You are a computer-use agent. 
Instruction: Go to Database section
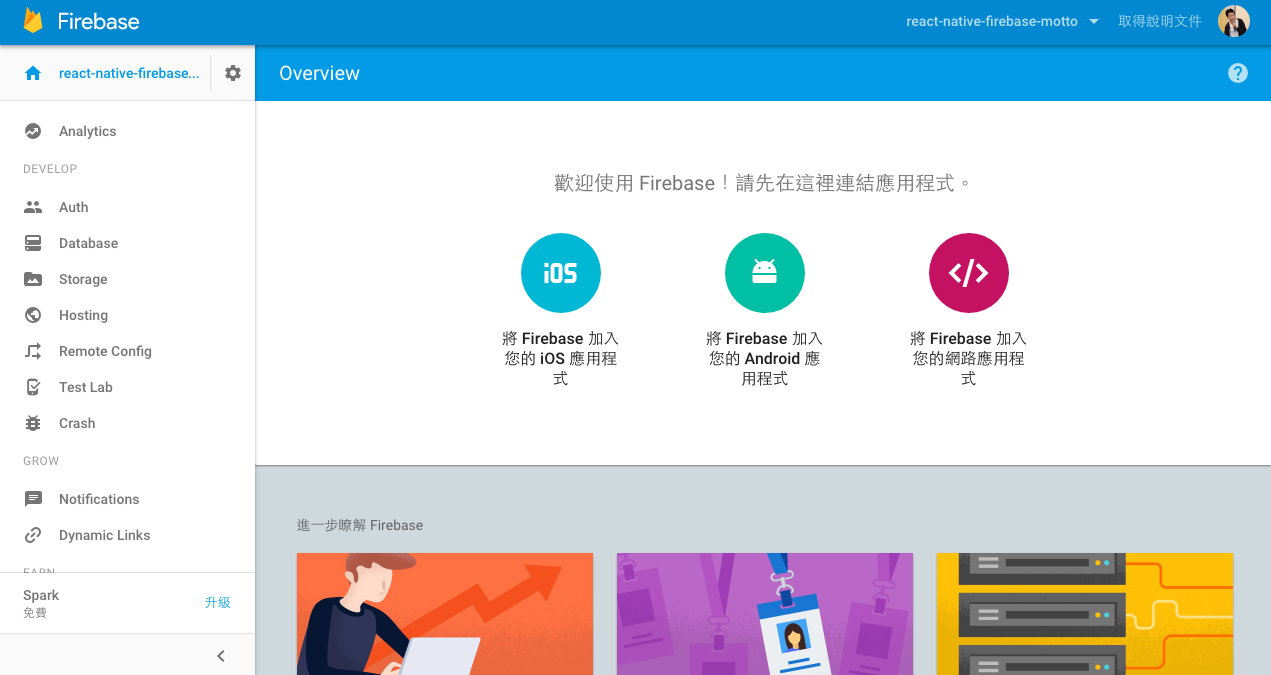click(x=88, y=243)
